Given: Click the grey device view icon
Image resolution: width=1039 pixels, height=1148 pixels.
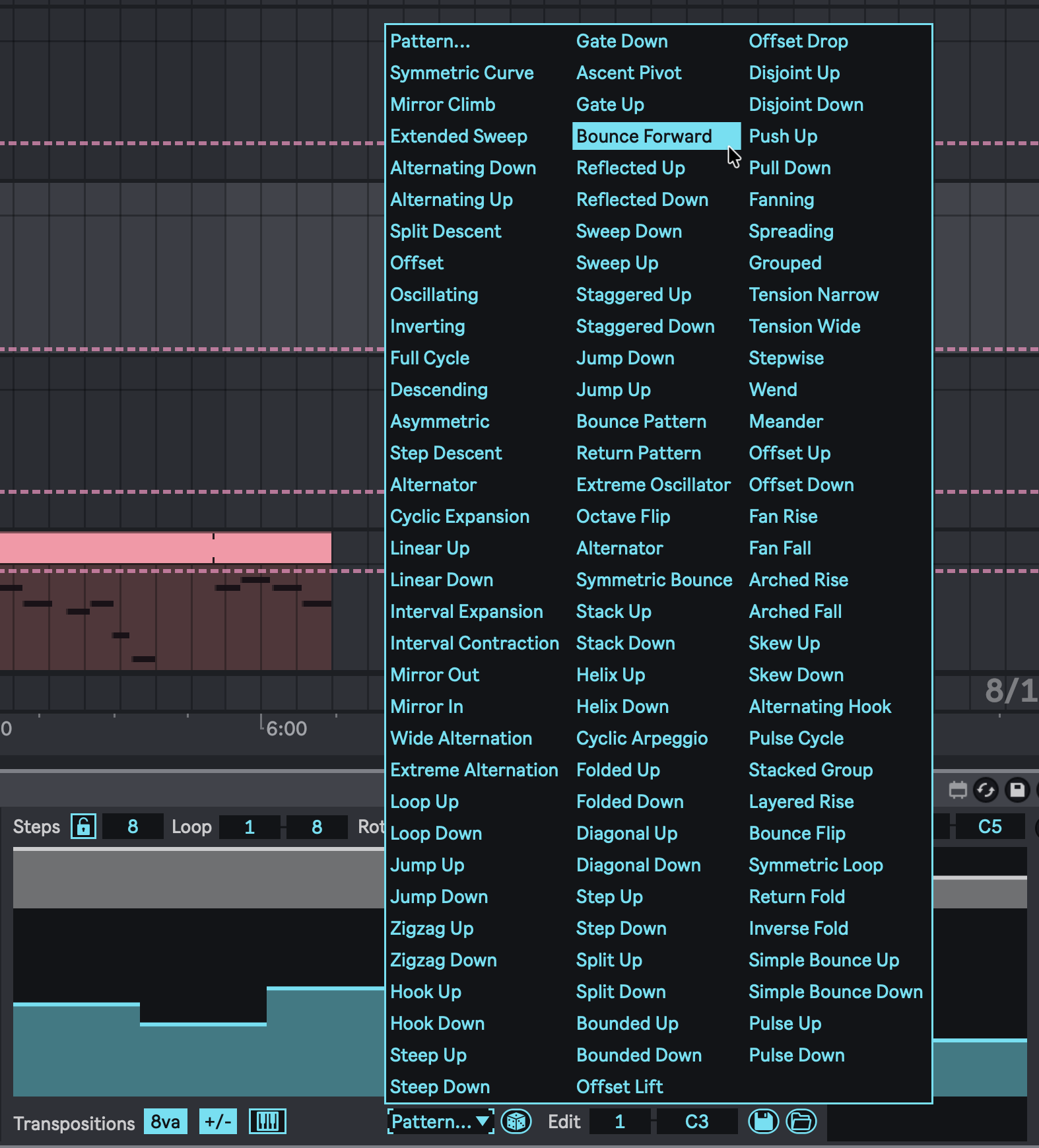Looking at the screenshot, I should tap(958, 790).
